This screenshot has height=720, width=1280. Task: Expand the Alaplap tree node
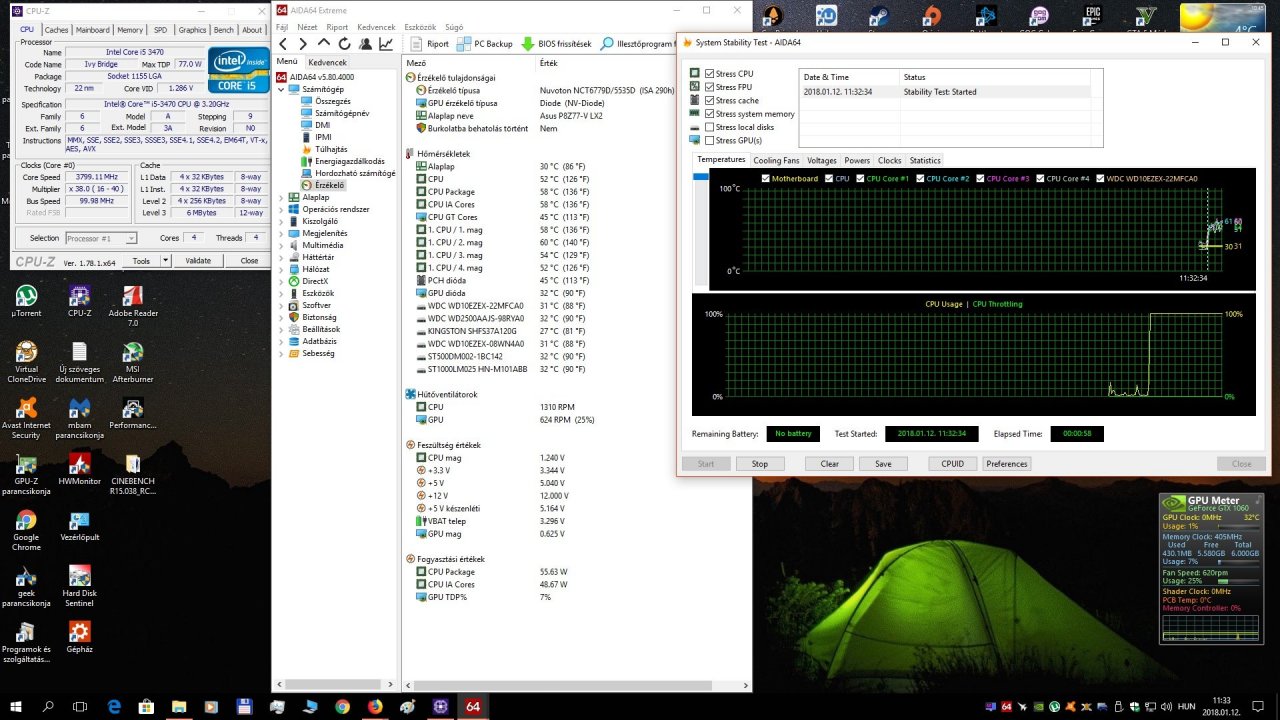[282, 197]
